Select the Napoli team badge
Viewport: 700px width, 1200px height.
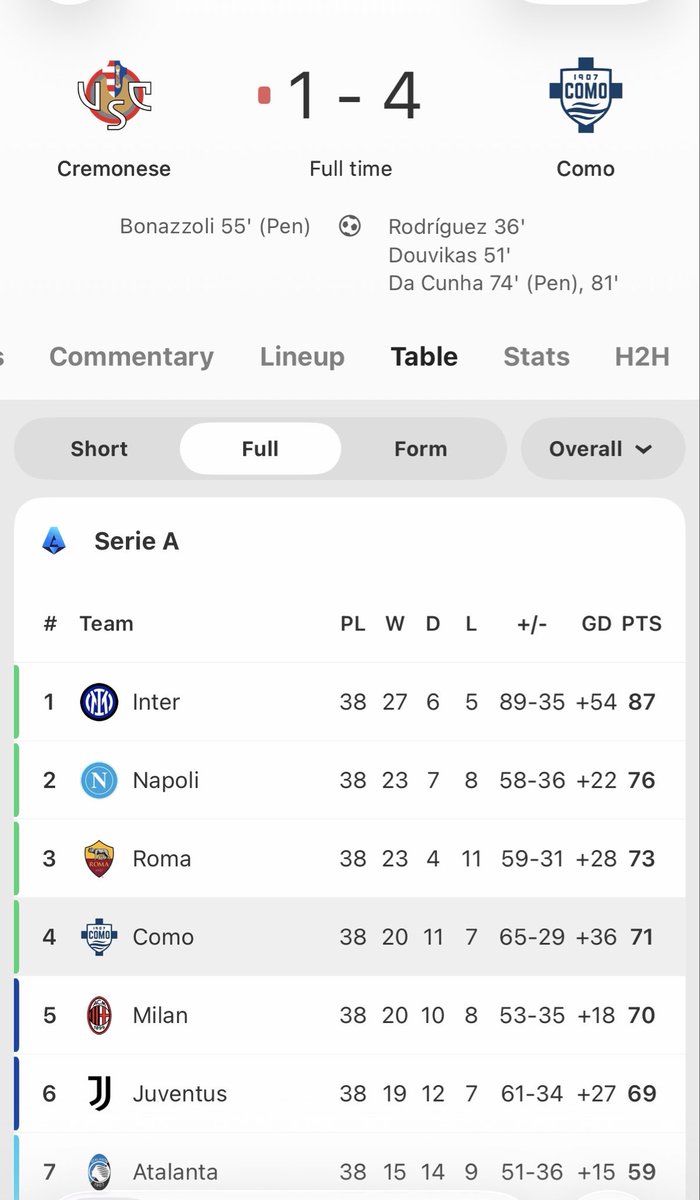(x=99, y=780)
